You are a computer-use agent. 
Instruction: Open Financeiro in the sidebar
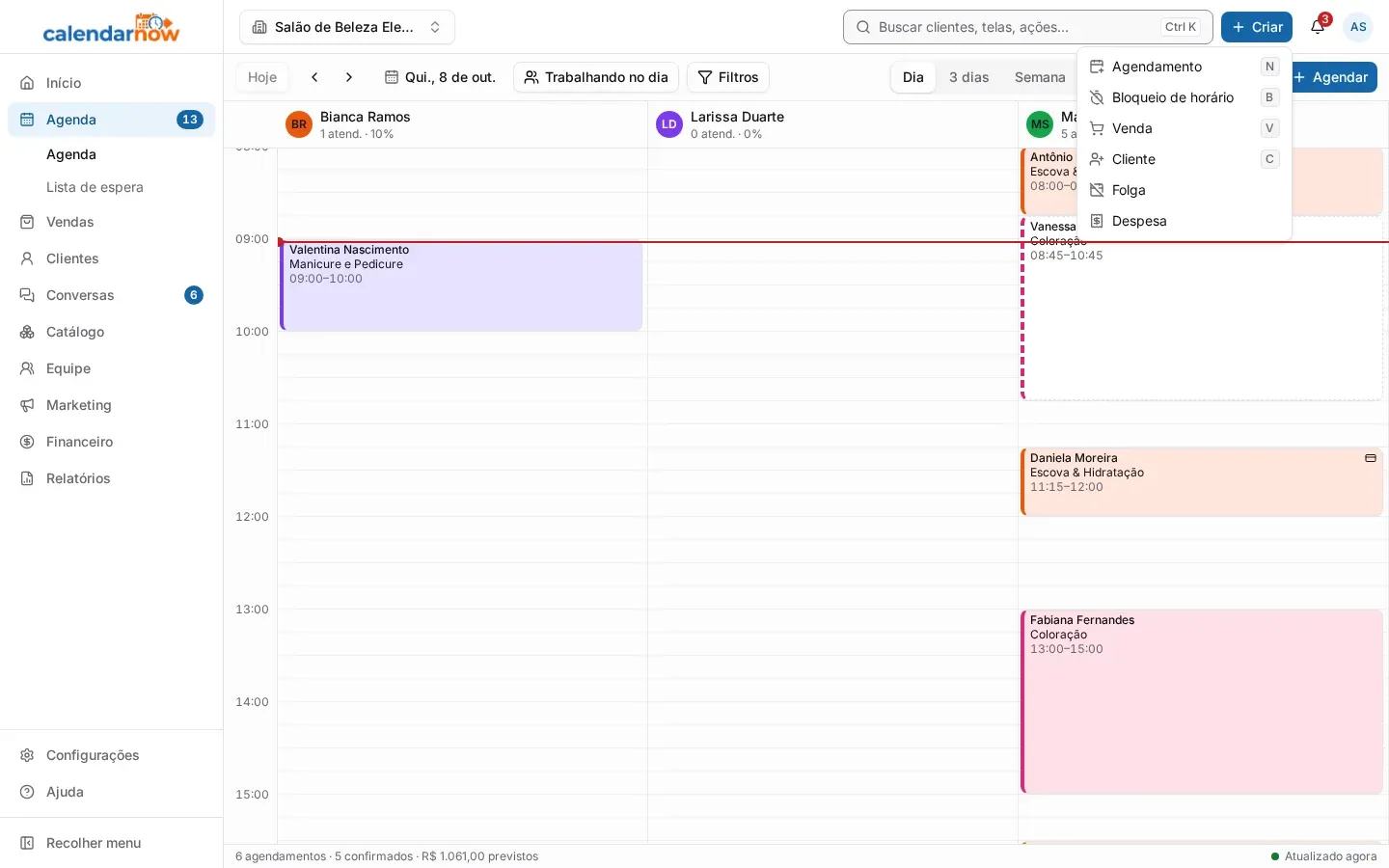112,442
